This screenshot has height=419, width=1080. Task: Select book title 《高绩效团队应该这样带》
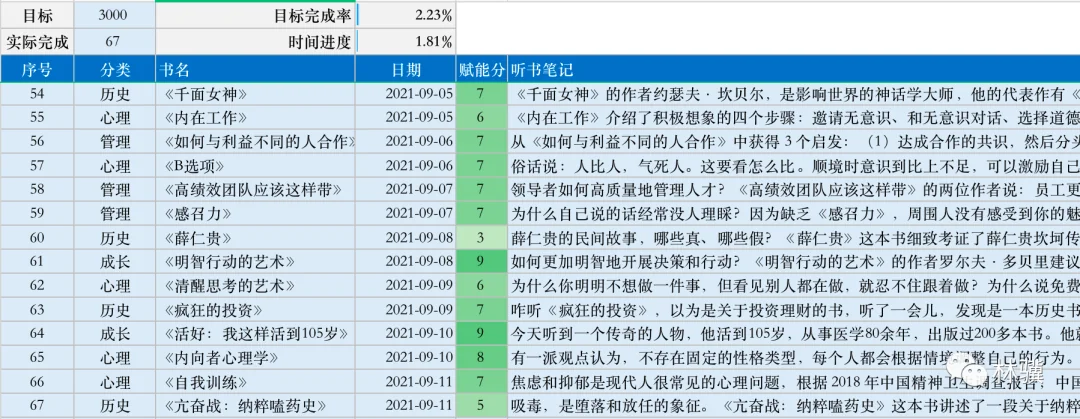tap(253, 190)
